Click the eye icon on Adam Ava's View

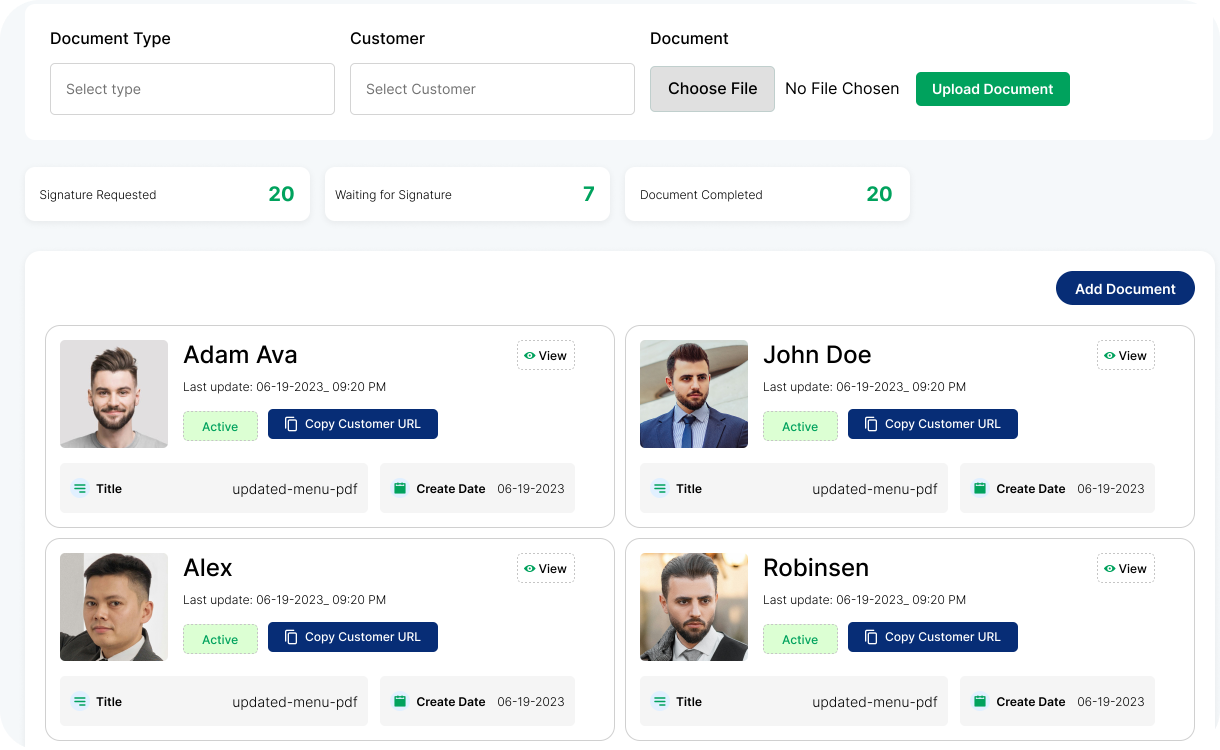[530, 356]
